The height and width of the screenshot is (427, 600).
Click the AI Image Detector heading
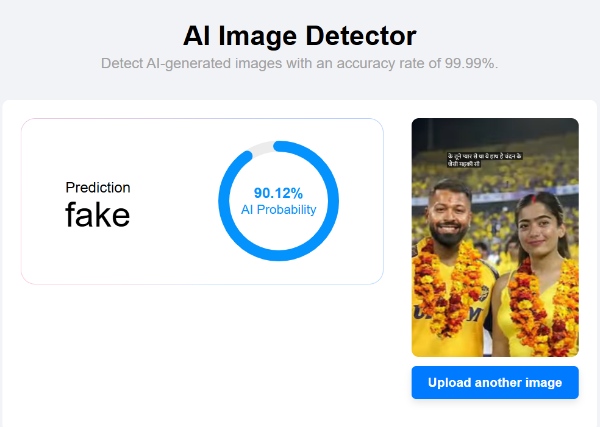click(300, 37)
